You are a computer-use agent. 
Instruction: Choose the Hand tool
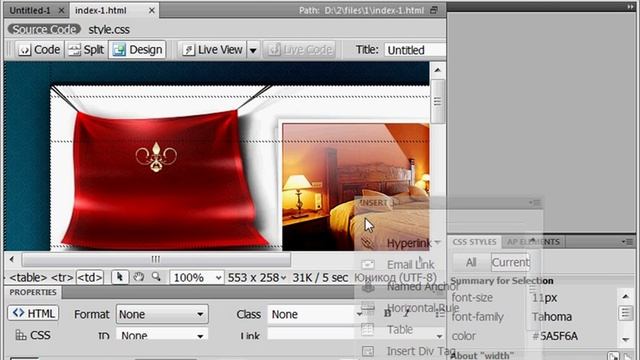(139, 277)
